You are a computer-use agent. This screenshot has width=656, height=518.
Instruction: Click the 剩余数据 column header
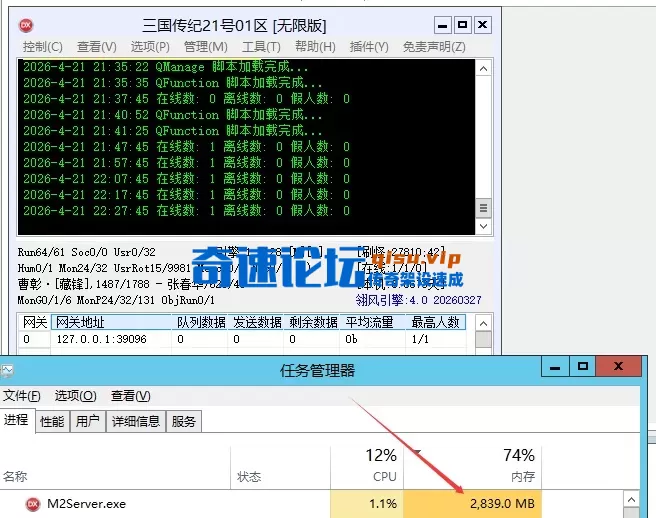(x=312, y=322)
